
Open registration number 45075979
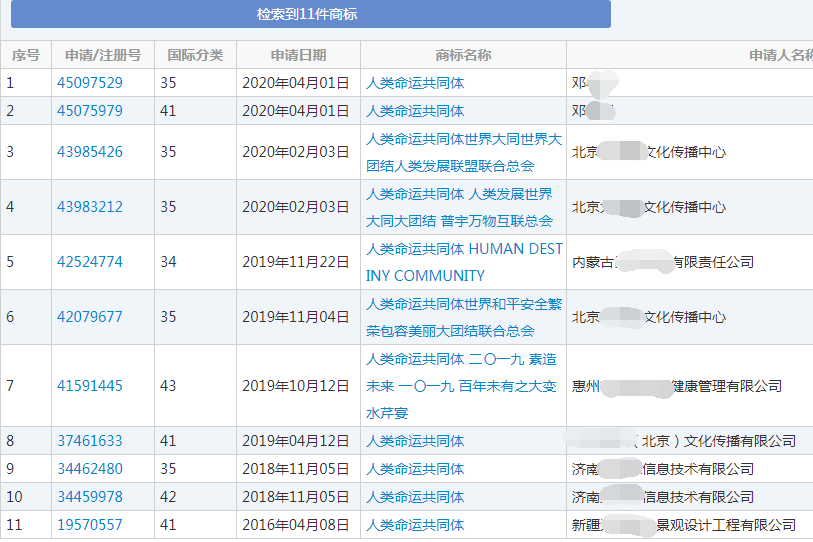90,111
